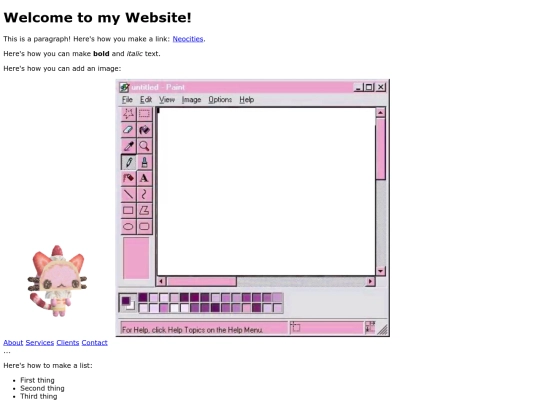
Task: Choose the Eraser tool in Paint
Action: [x=128, y=130]
